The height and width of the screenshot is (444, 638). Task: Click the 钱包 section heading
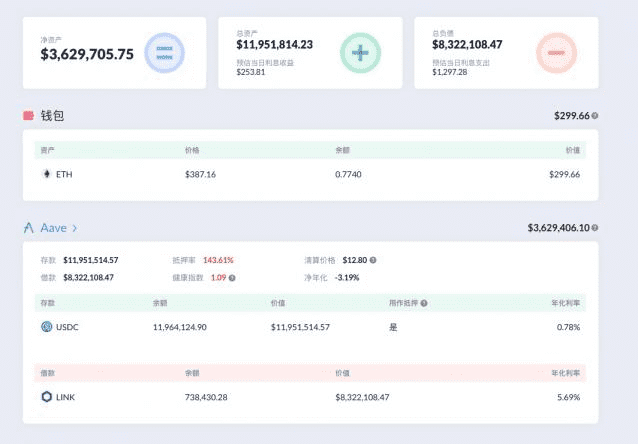point(52,116)
